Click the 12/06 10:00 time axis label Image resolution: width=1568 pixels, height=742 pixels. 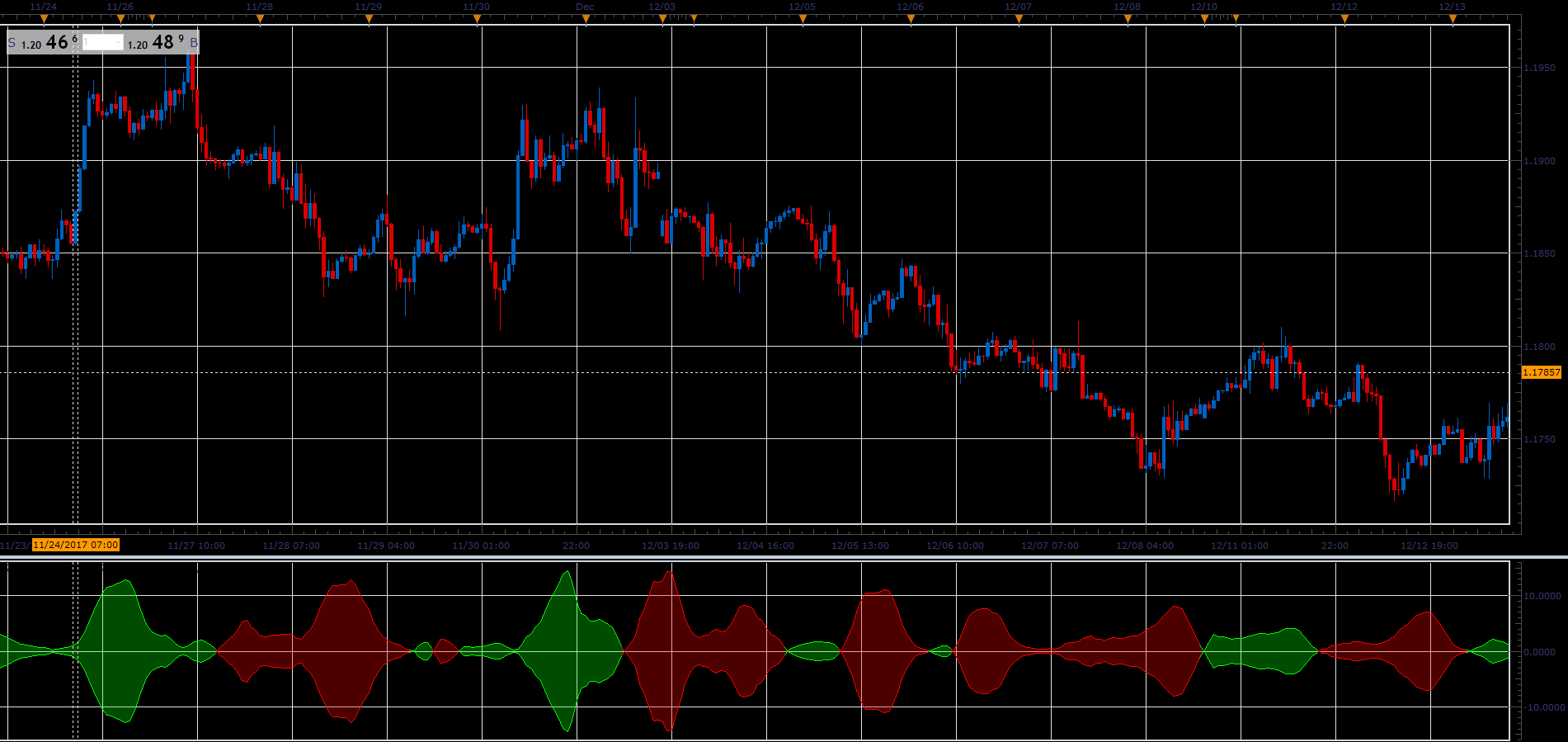[955, 546]
